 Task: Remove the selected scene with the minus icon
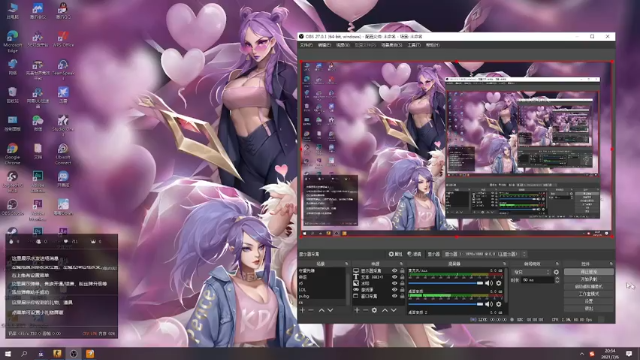tap(311, 310)
